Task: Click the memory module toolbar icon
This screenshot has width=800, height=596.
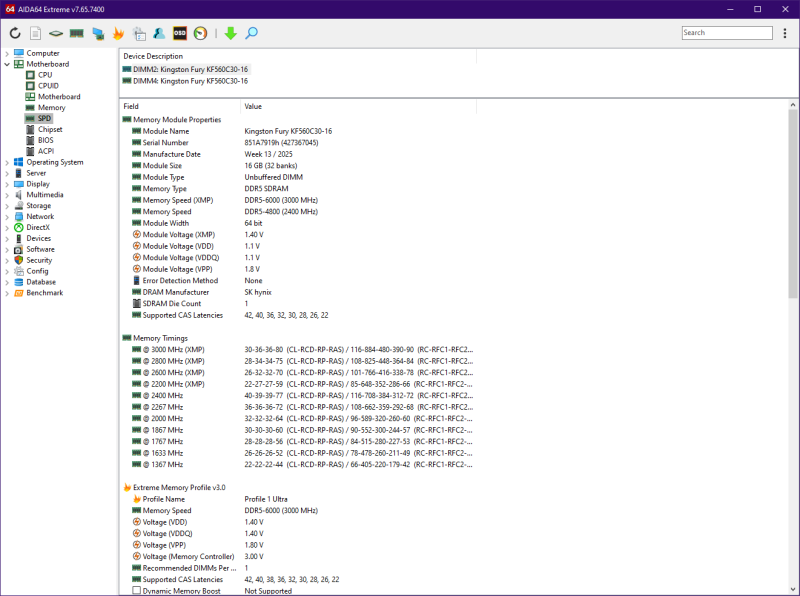Action: [x=77, y=33]
